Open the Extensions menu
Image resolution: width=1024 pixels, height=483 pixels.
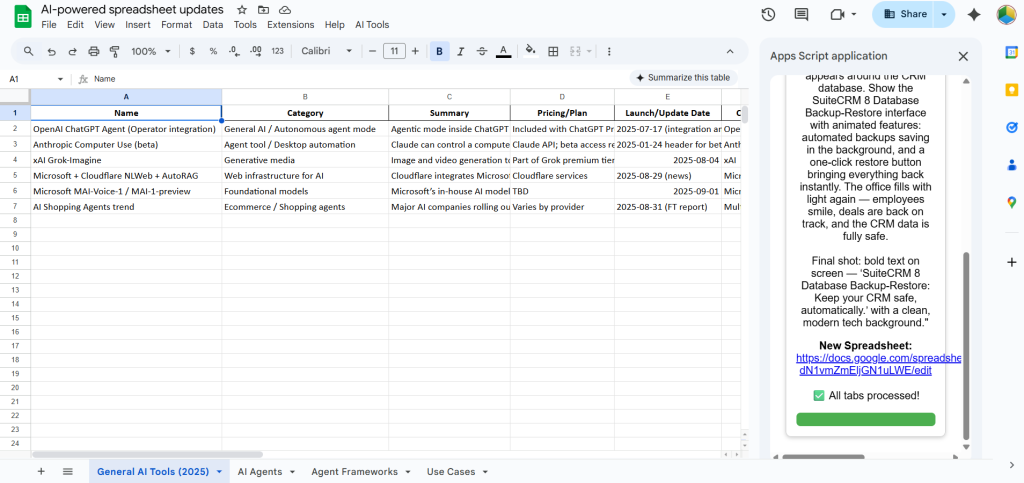[291, 25]
